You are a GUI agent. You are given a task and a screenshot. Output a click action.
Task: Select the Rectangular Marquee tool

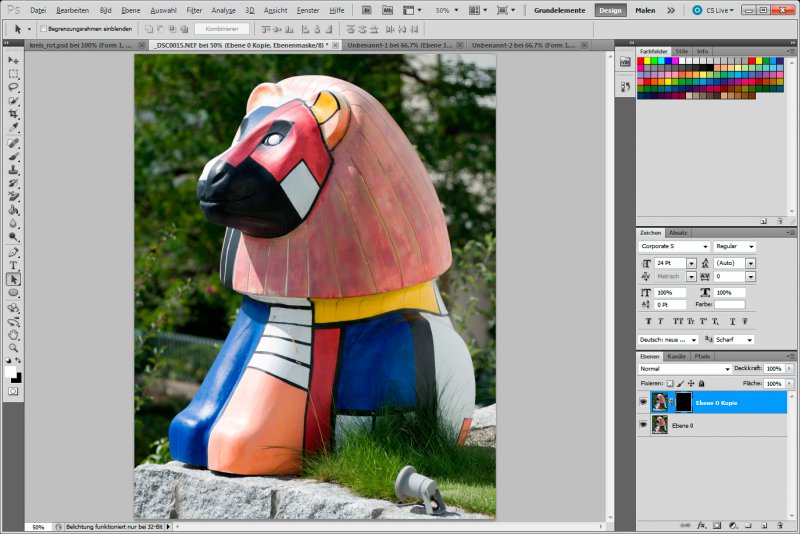click(13, 74)
